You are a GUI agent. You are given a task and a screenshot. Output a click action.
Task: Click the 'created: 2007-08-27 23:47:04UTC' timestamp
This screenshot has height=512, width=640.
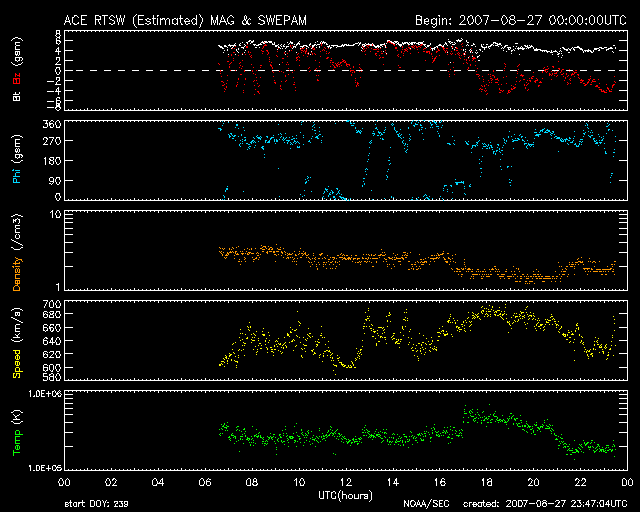545,504
